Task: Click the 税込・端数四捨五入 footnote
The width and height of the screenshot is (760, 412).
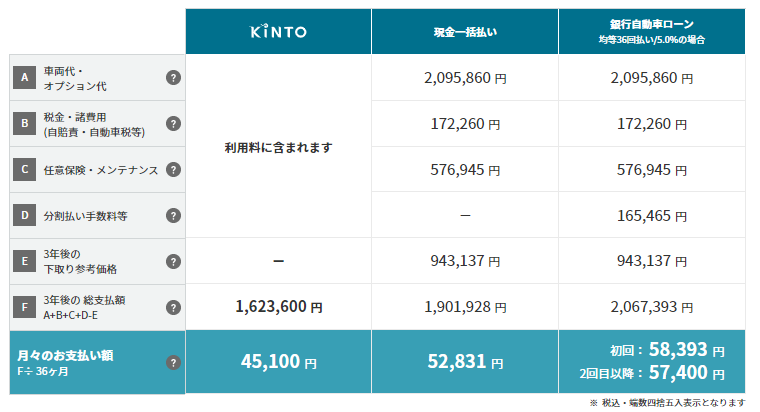Action: (x=667, y=403)
